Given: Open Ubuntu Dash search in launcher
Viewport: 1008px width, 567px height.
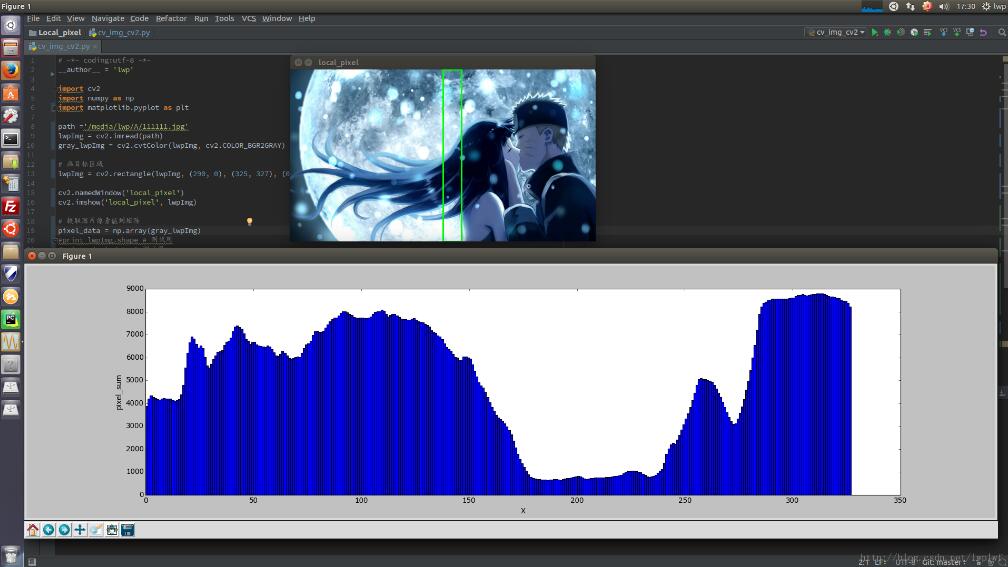Looking at the screenshot, I should 10,25.
